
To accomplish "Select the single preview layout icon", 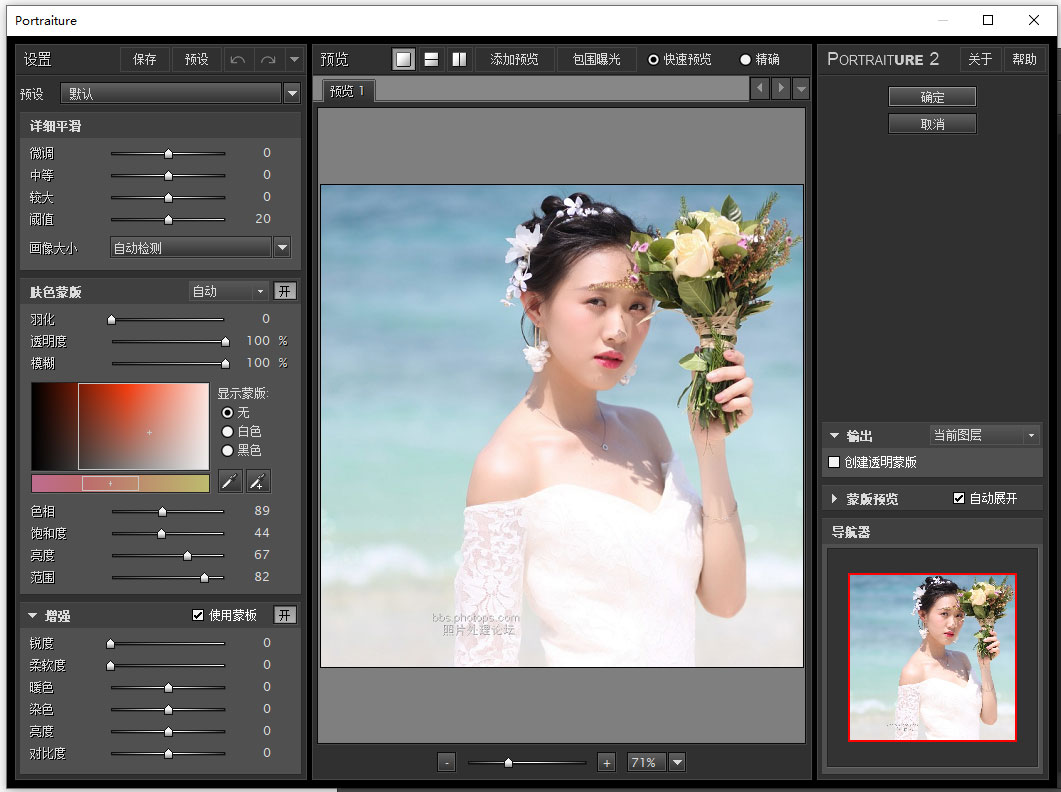I will click(x=402, y=58).
